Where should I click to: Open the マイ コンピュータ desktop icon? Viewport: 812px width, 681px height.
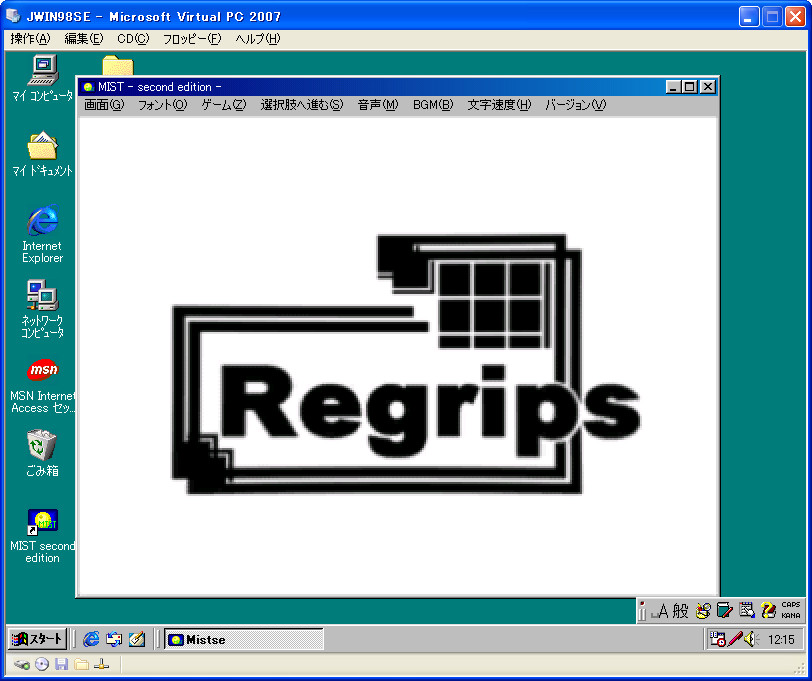pyautogui.click(x=42, y=70)
